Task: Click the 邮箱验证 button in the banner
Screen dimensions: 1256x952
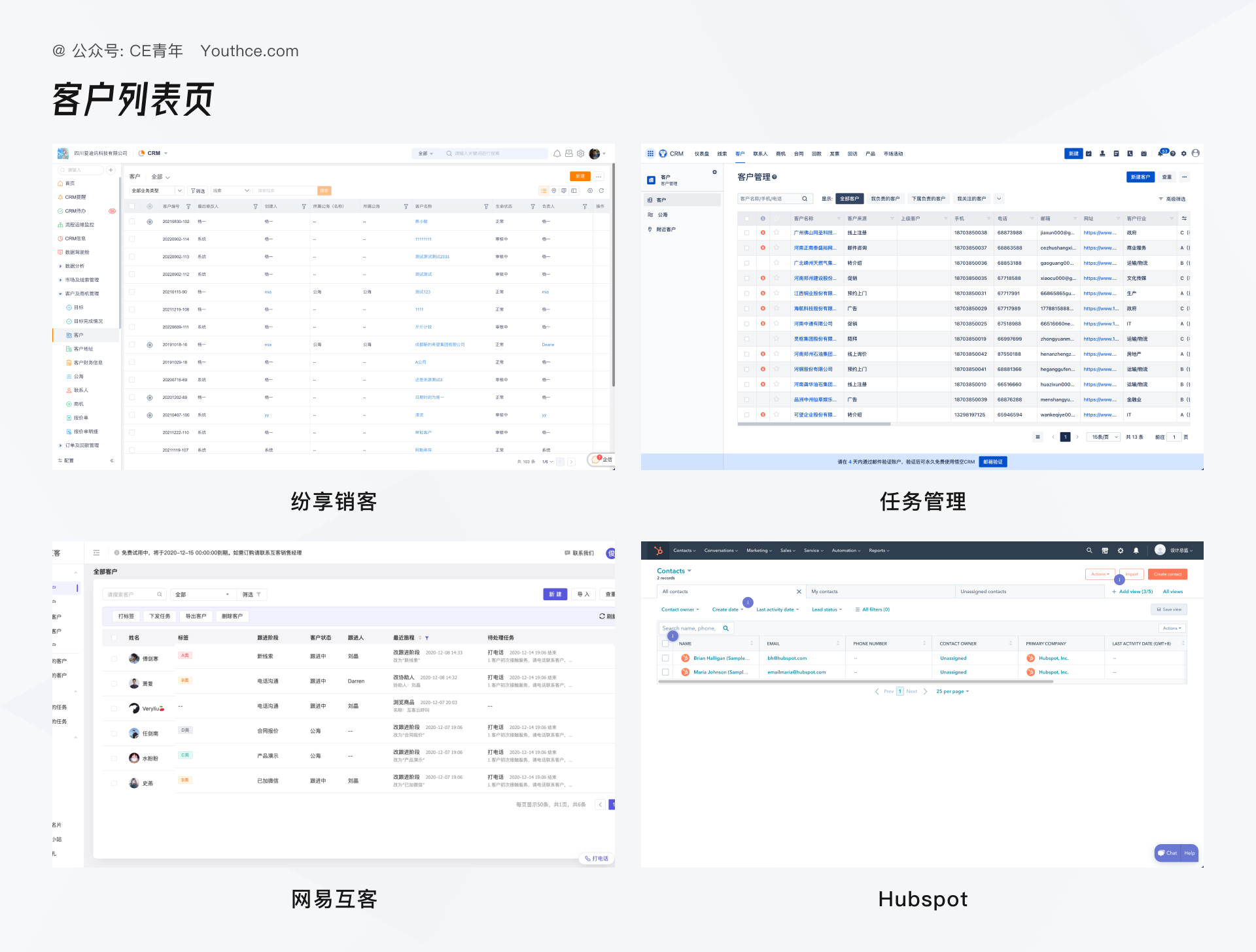Action: coord(993,462)
